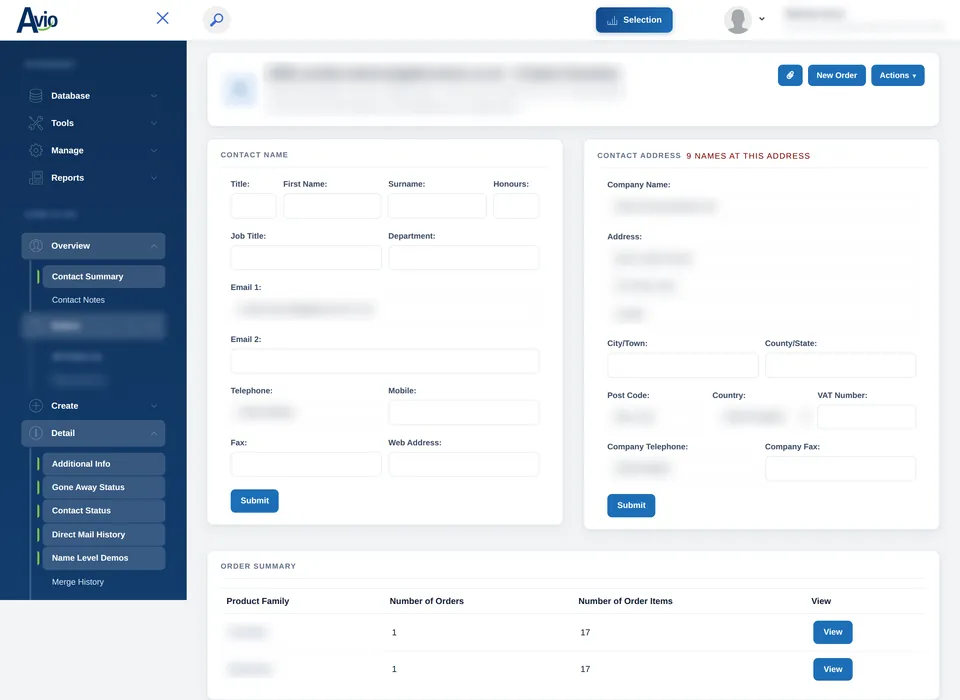Expand the Reports menu chevron
This screenshot has height=700, width=960.
[154, 178]
